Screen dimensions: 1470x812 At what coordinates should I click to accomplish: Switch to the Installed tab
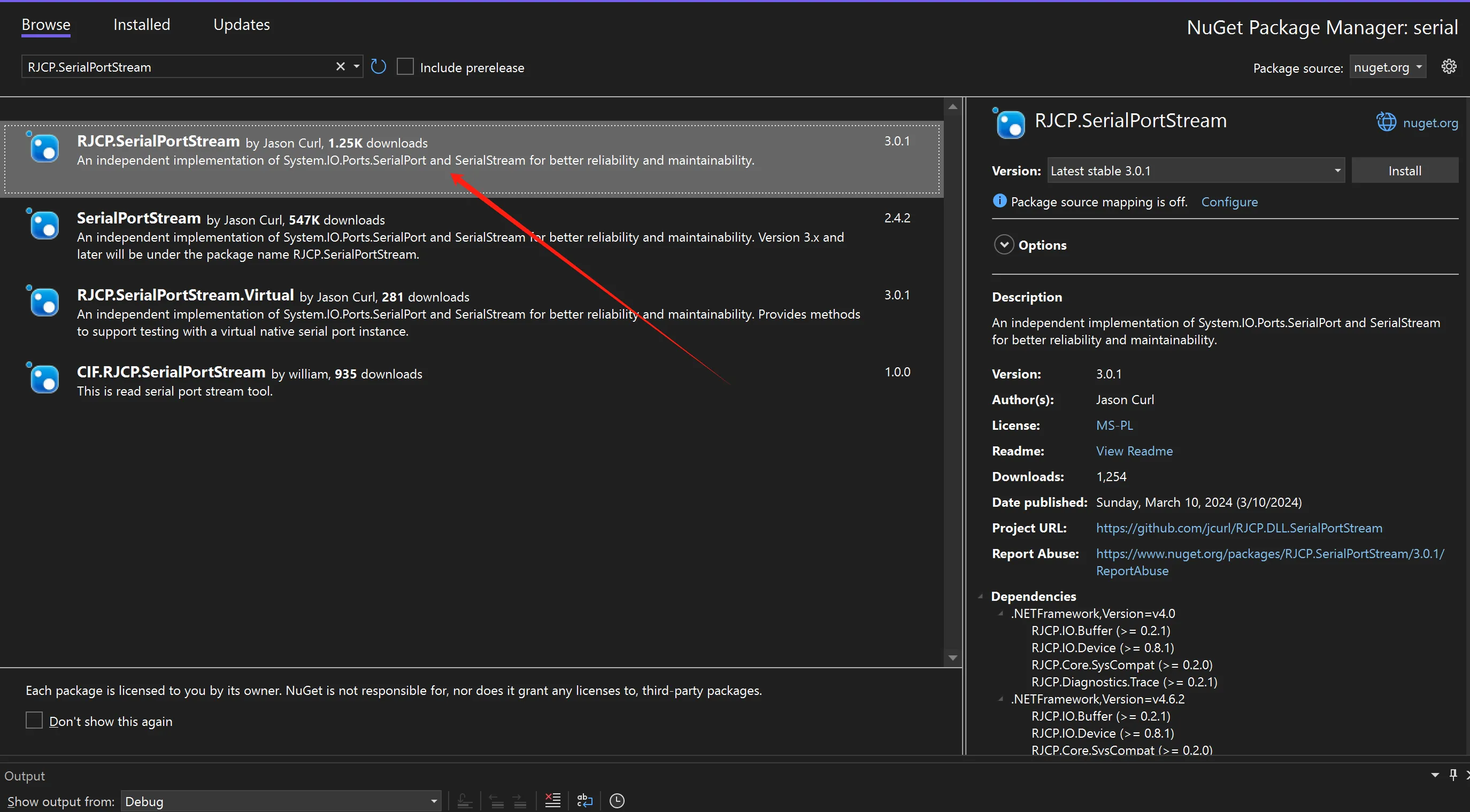[142, 25]
